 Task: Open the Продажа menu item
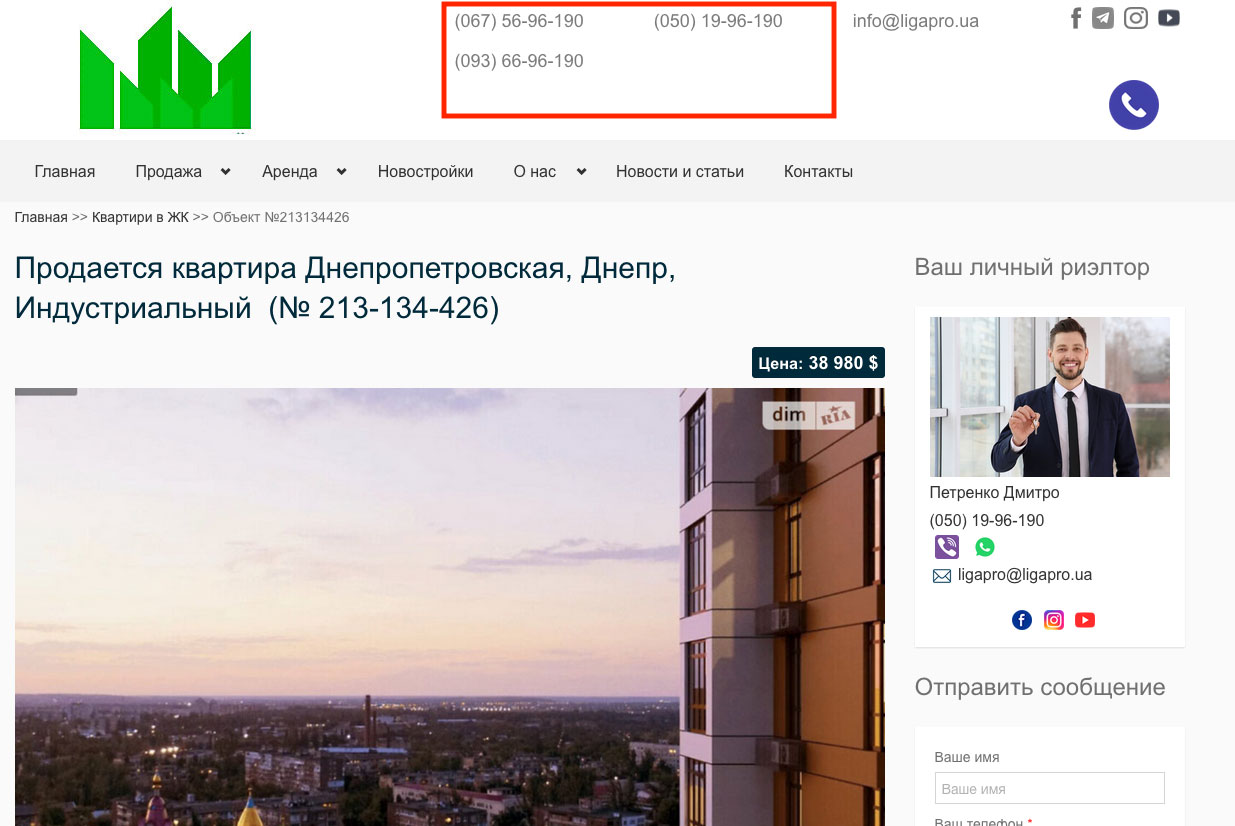[169, 172]
